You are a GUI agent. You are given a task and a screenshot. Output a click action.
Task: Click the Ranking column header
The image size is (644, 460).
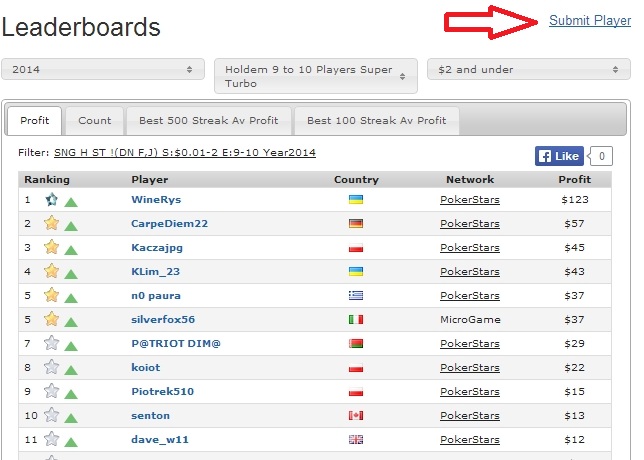coord(47,179)
